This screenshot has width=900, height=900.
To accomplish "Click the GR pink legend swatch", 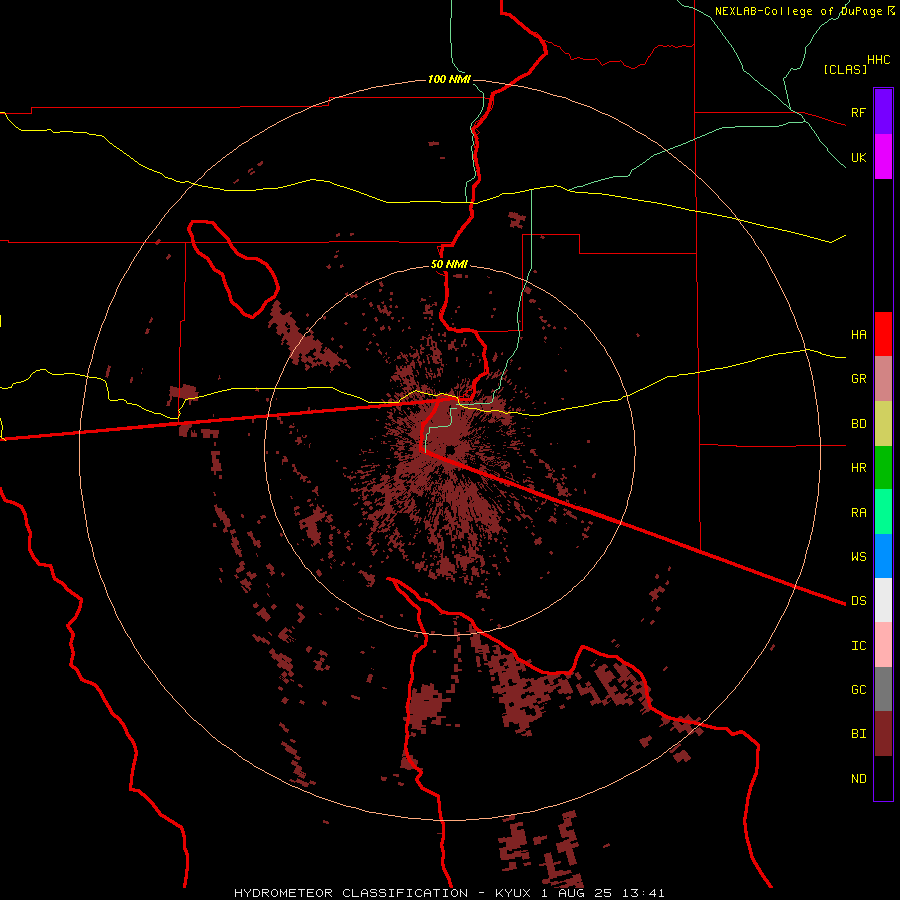I will pos(883,379).
